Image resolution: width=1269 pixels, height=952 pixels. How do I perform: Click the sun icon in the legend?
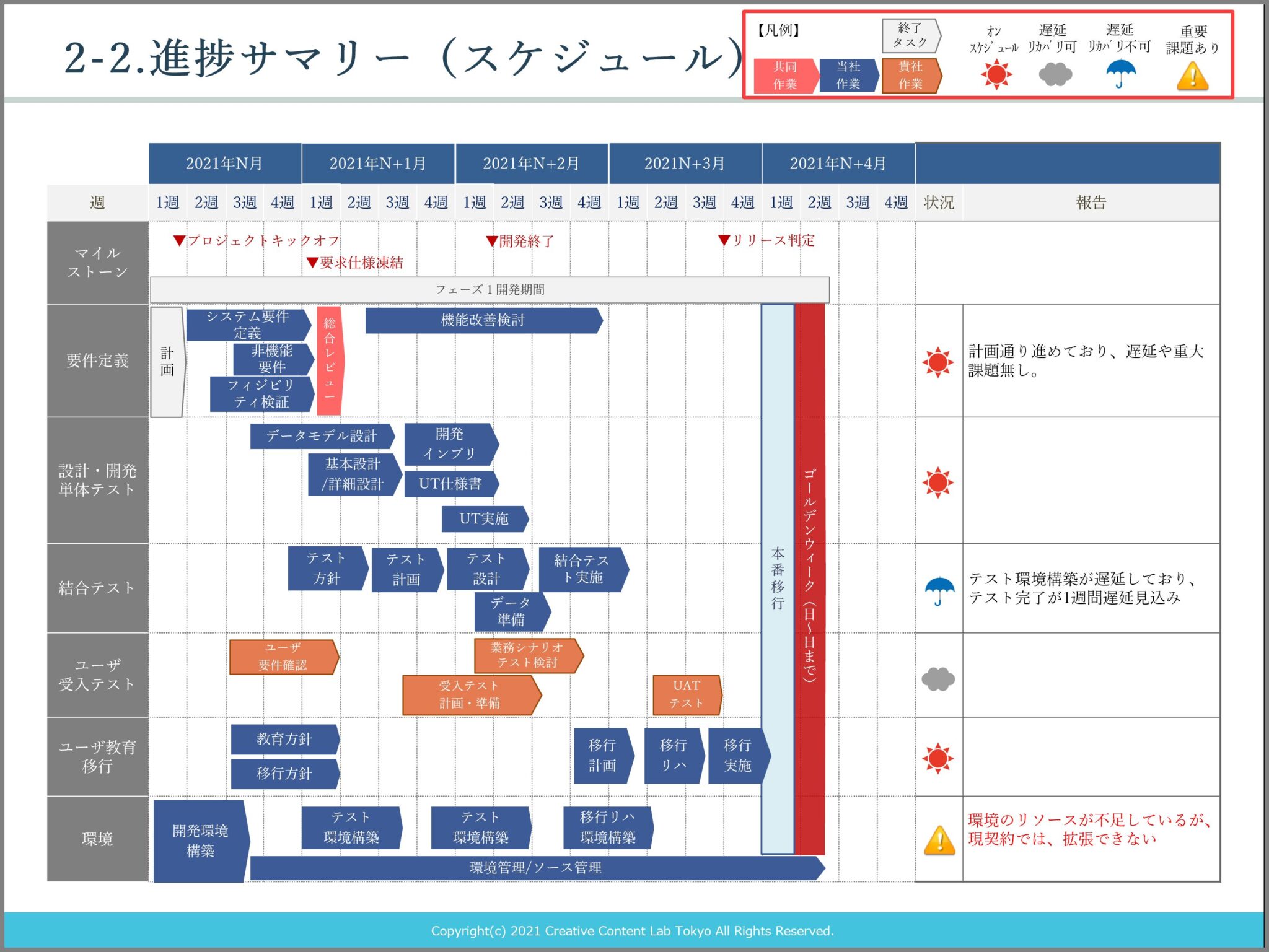[996, 75]
